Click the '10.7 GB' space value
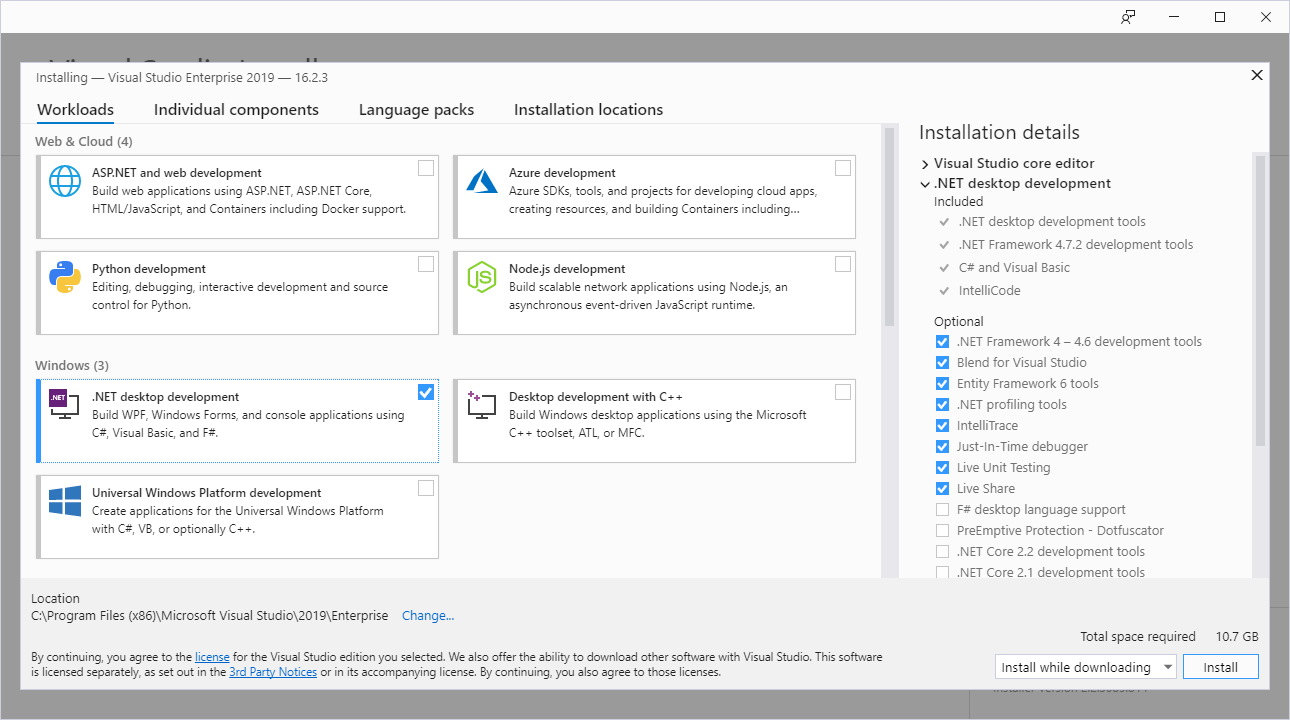Image resolution: width=1290 pixels, height=720 pixels. coord(1237,637)
